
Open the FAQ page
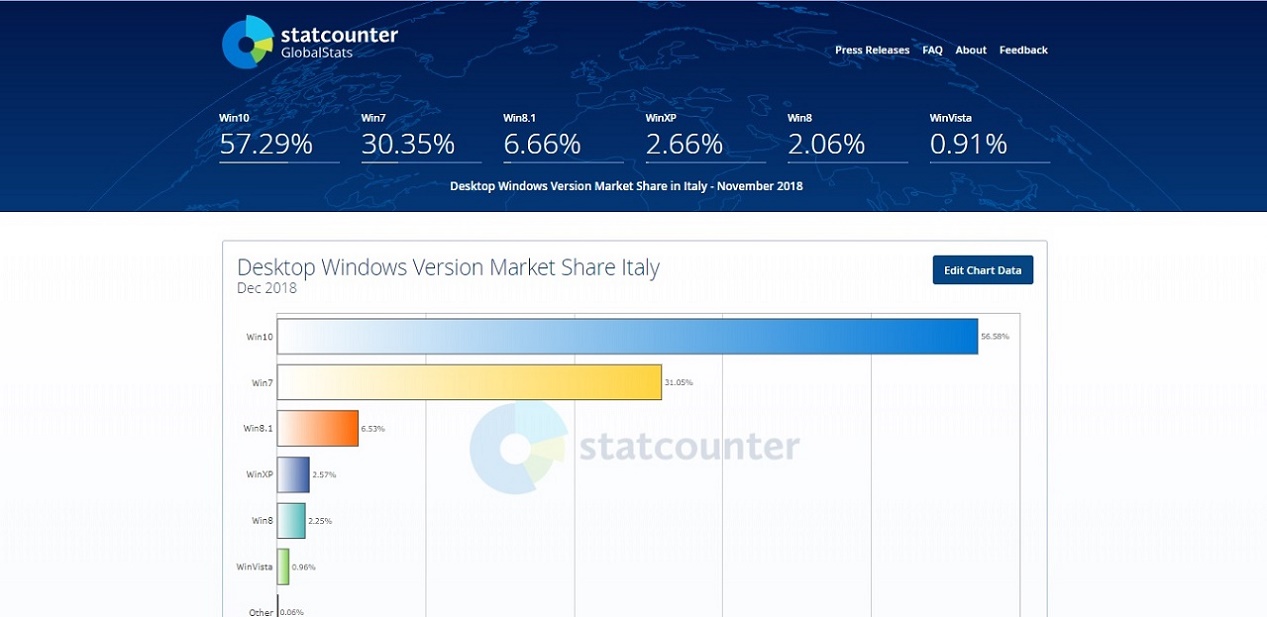pyautogui.click(x=932, y=50)
